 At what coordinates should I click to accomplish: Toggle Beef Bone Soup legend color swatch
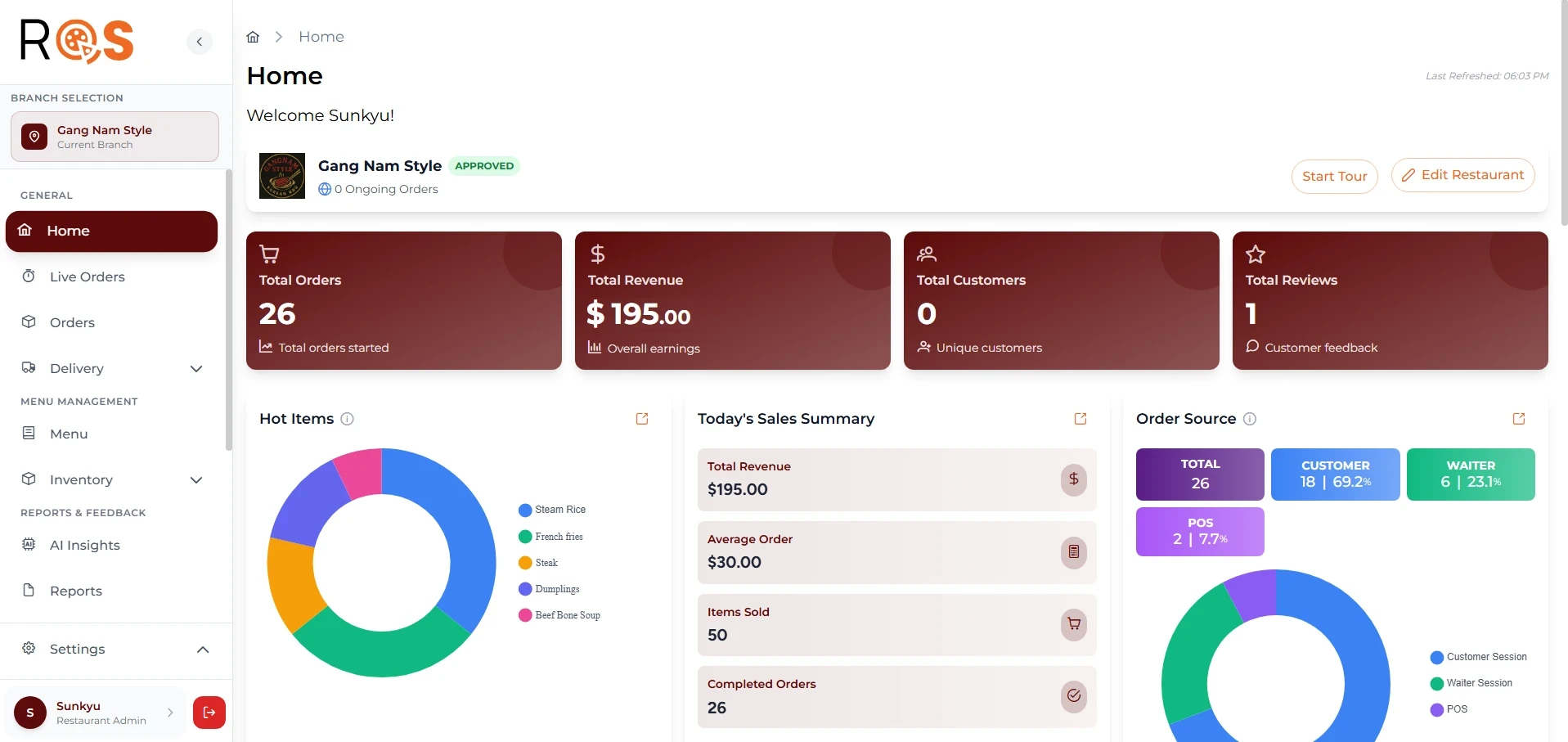pyautogui.click(x=525, y=615)
